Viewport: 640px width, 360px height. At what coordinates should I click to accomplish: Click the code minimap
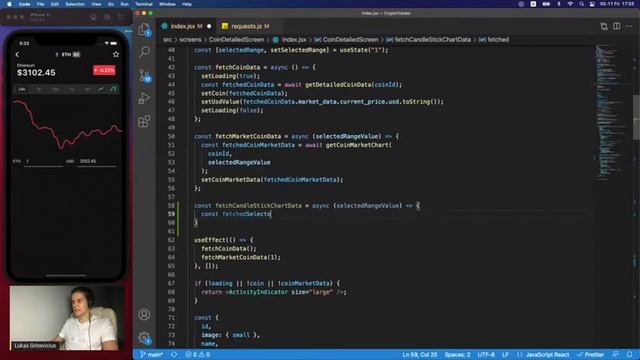tap(612, 112)
